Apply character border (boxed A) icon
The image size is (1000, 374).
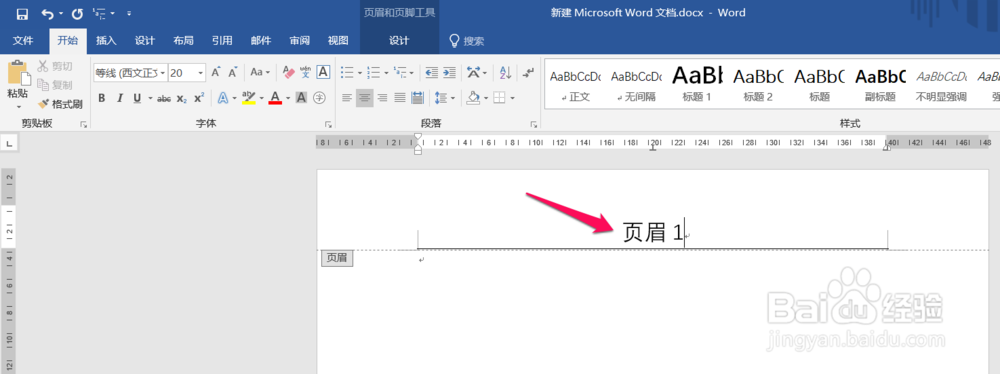(323, 73)
